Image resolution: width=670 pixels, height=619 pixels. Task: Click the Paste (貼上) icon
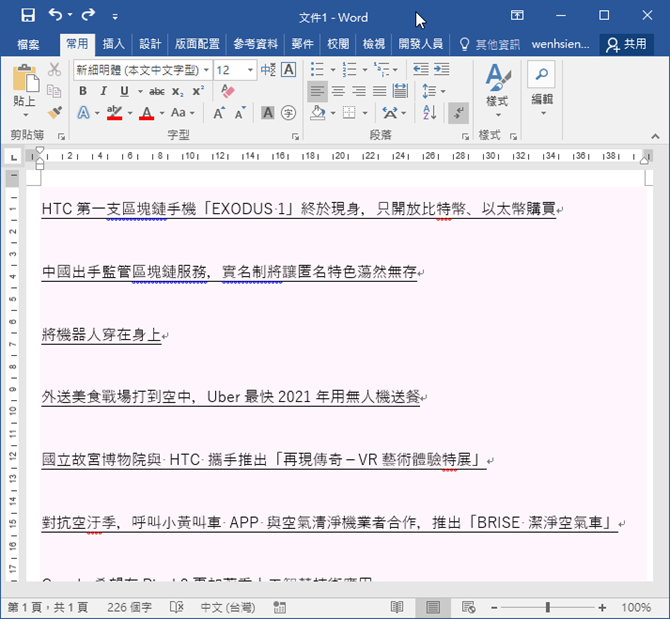point(25,79)
